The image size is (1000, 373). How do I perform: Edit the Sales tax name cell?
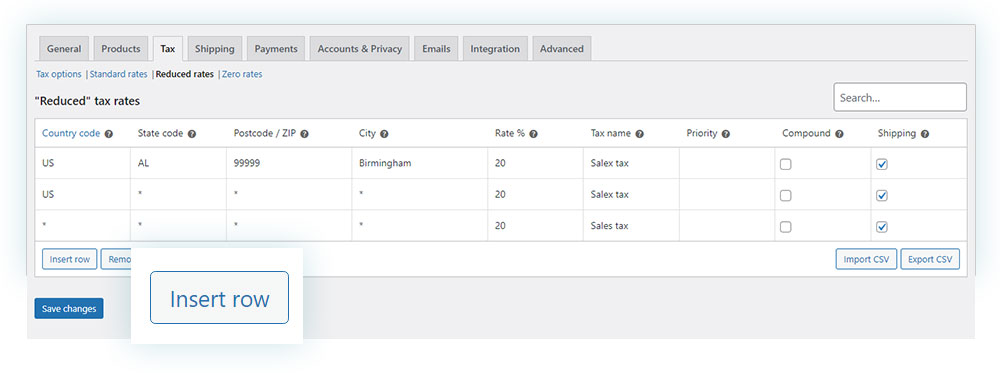(x=631, y=226)
